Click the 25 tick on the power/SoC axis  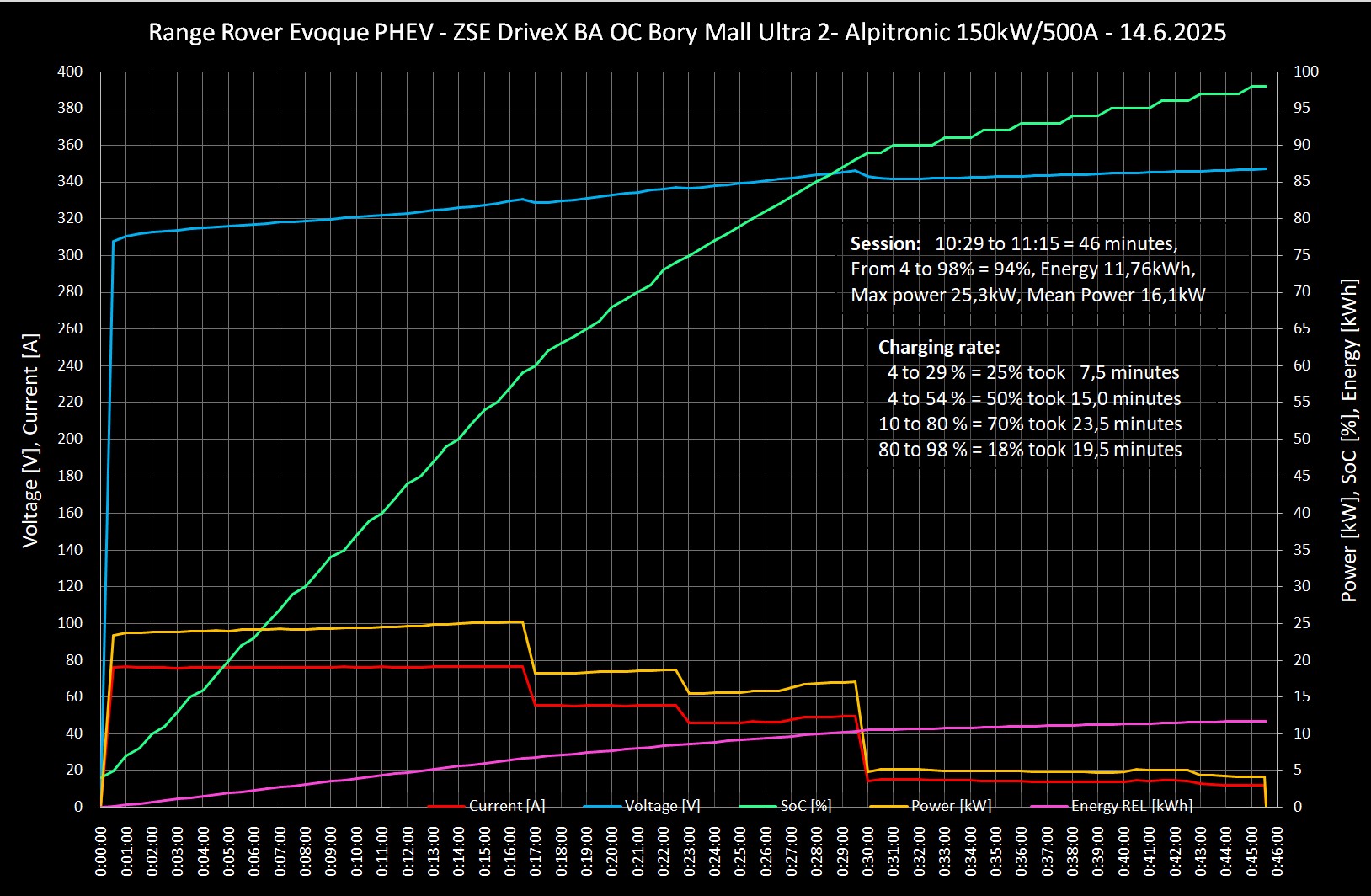[x=1302, y=623]
